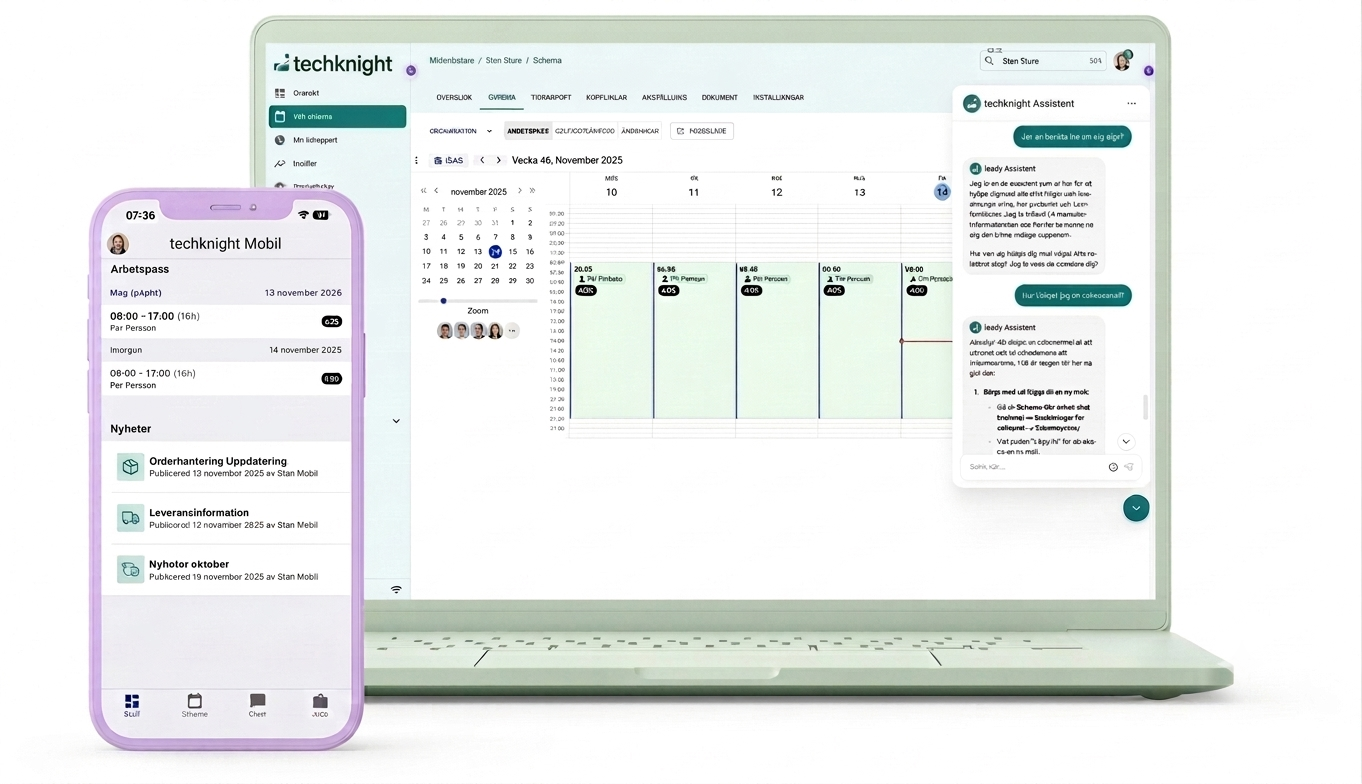Screen dimensions: 1362x784
Task: Click the ISAS print button in the schedule toolbar
Action: 450,160
